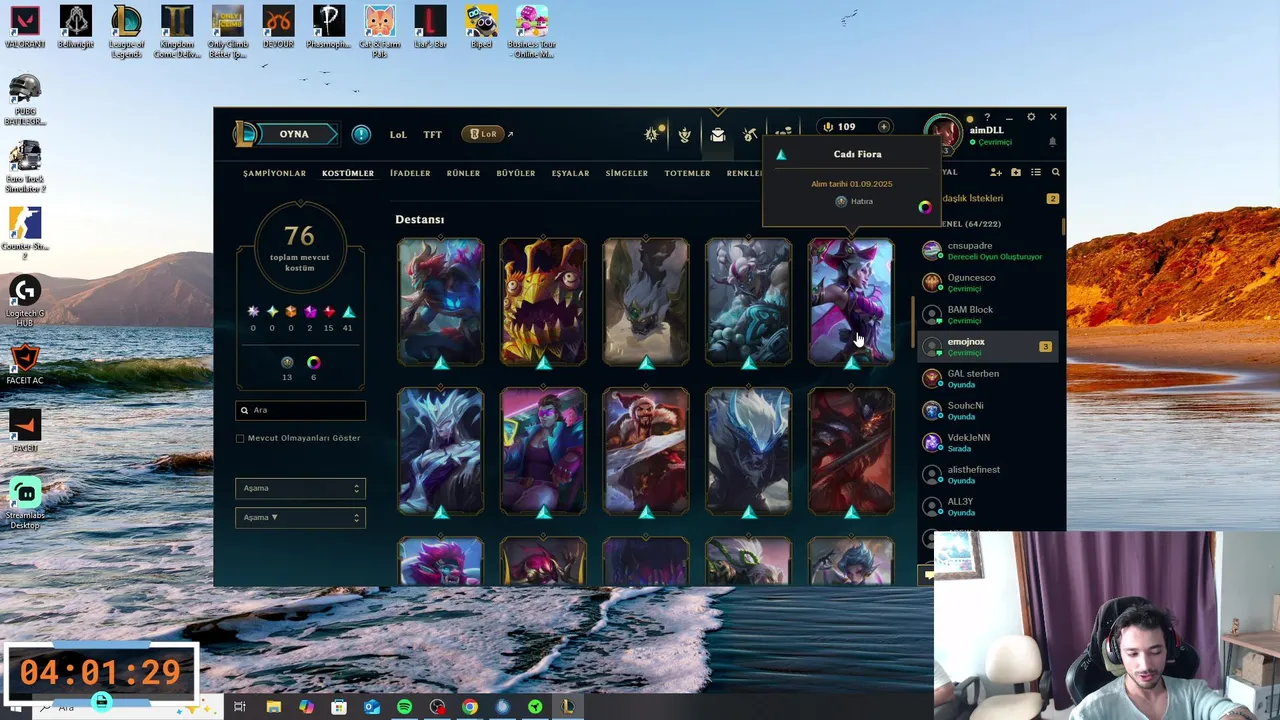The width and height of the screenshot is (1280, 720).
Task: Select the Kingdom Come Deliverance II shortcut
Action: [x=177, y=31]
